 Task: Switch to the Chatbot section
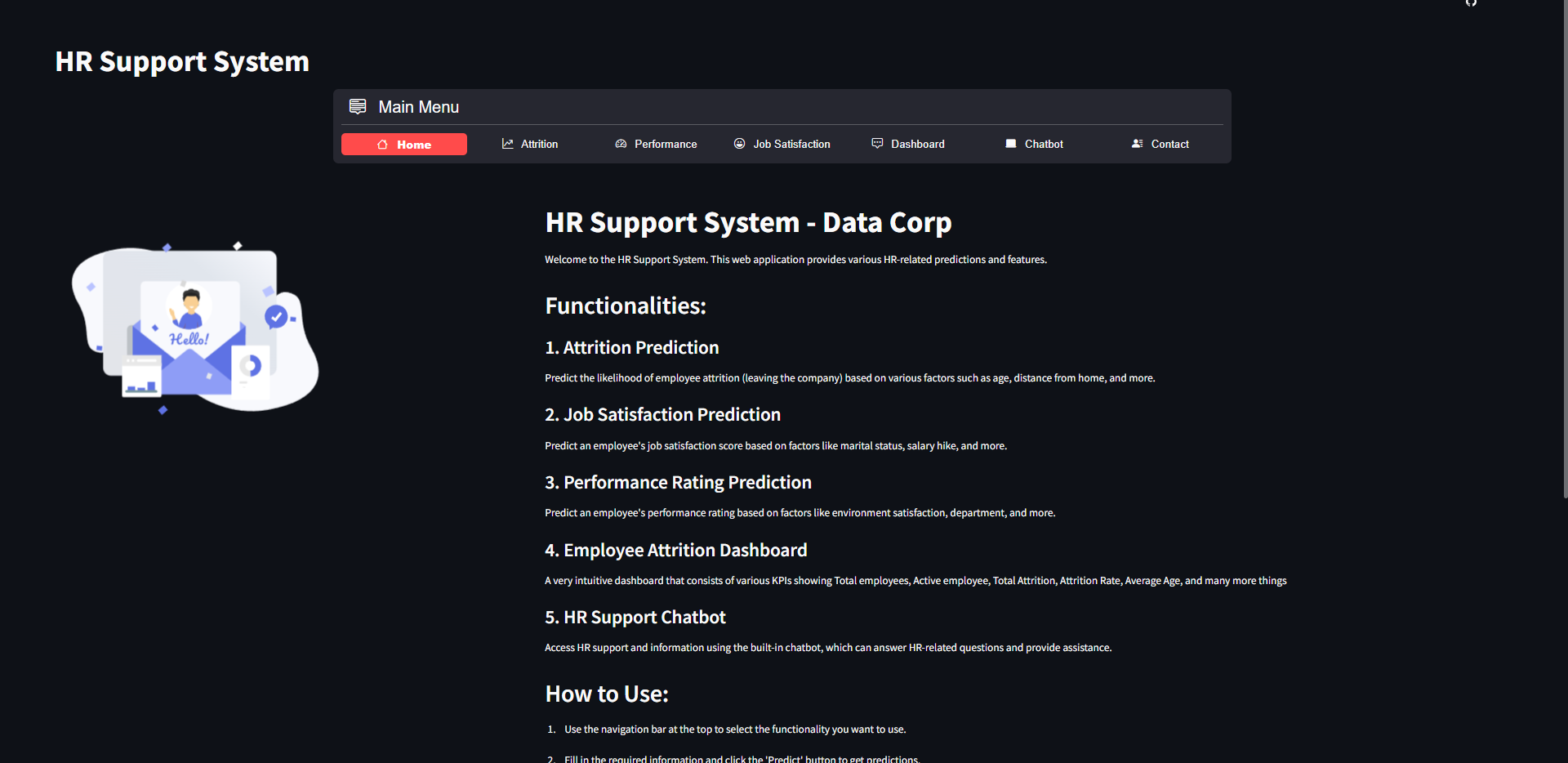tap(1044, 144)
